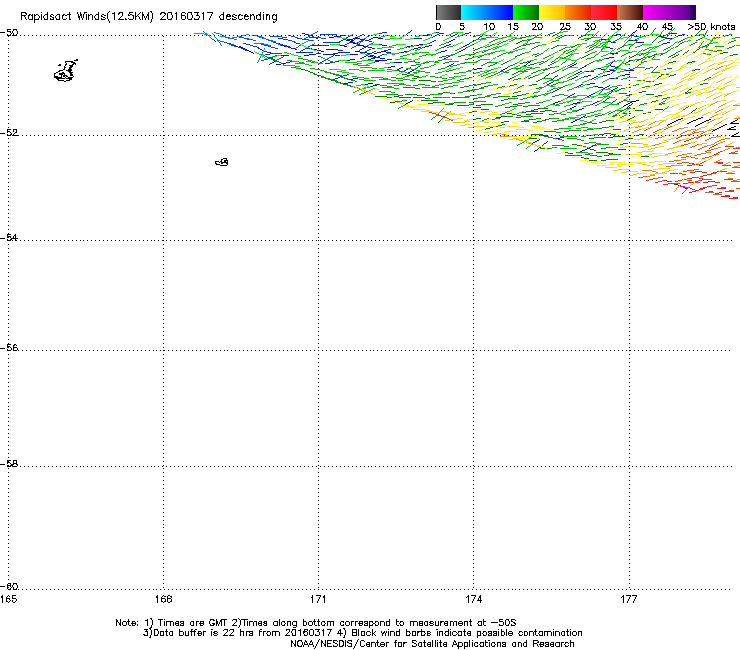Screen dimensions: 740x650
Task: Click the larger island outline near -51 latitude
Action: pyautogui.click(x=66, y=71)
